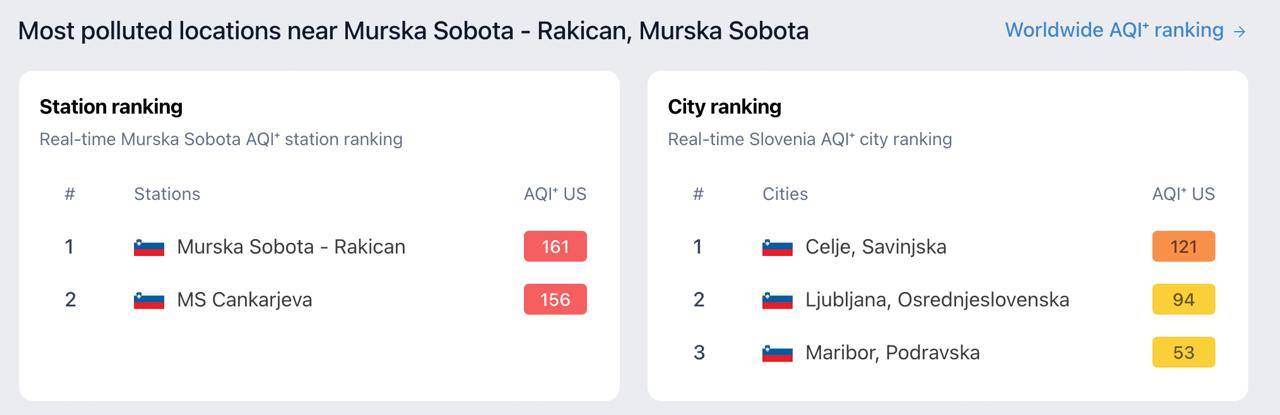The width and height of the screenshot is (1280, 415).
Task: Click the Slovenia flag beside MS Cankarjeva
Action: click(x=149, y=300)
